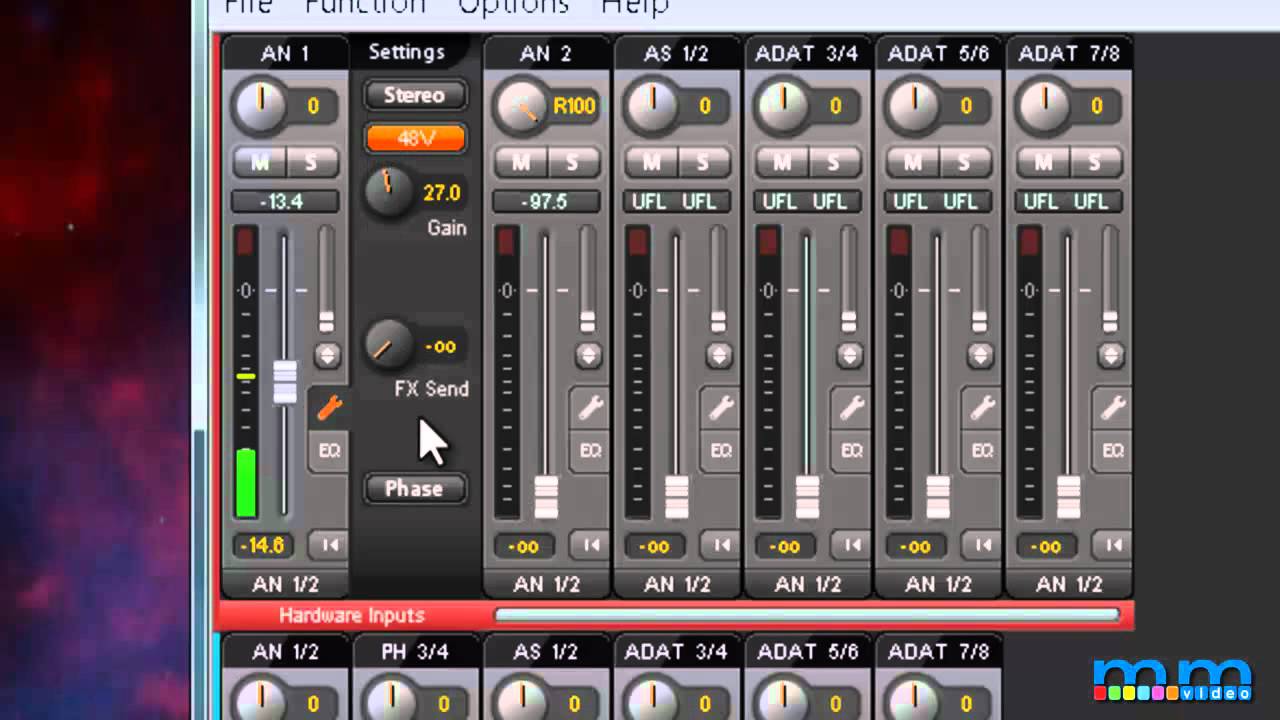Open the Help menu

pyautogui.click(x=635, y=6)
